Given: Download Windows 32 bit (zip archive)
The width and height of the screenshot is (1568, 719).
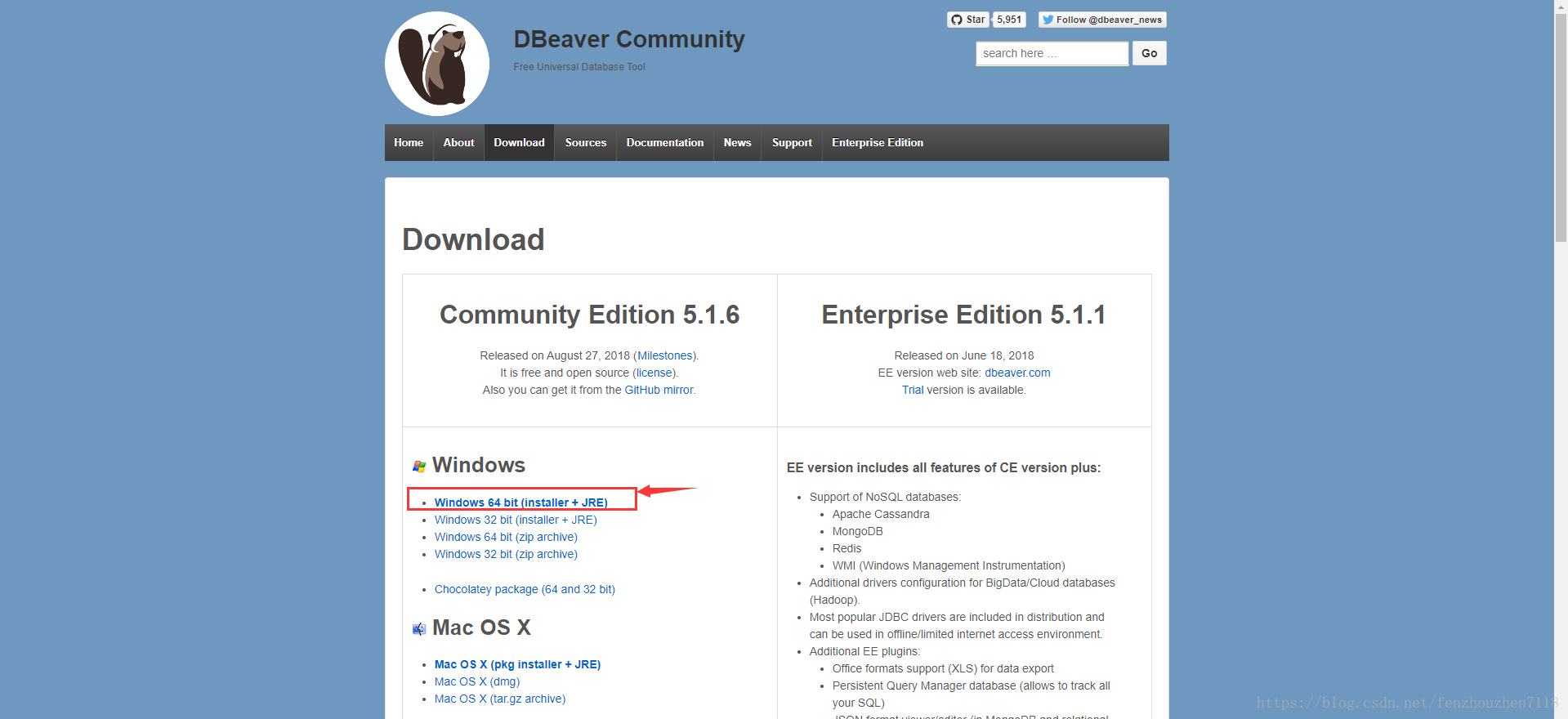Looking at the screenshot, I should pos(506,554).
